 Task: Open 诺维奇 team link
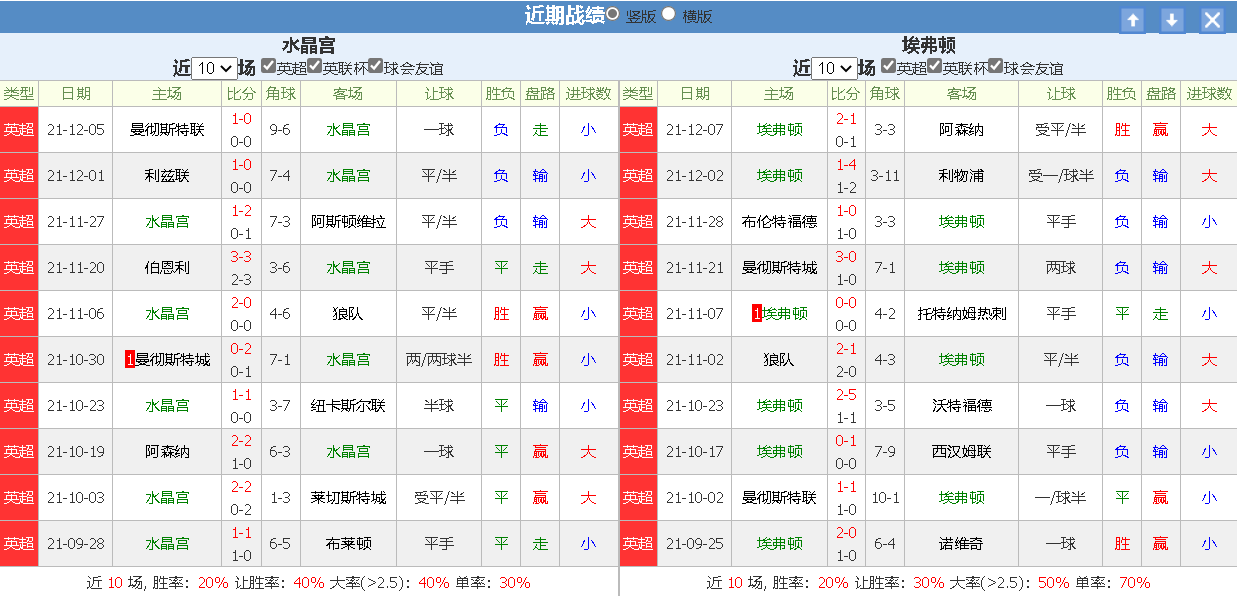pos(961,543)
